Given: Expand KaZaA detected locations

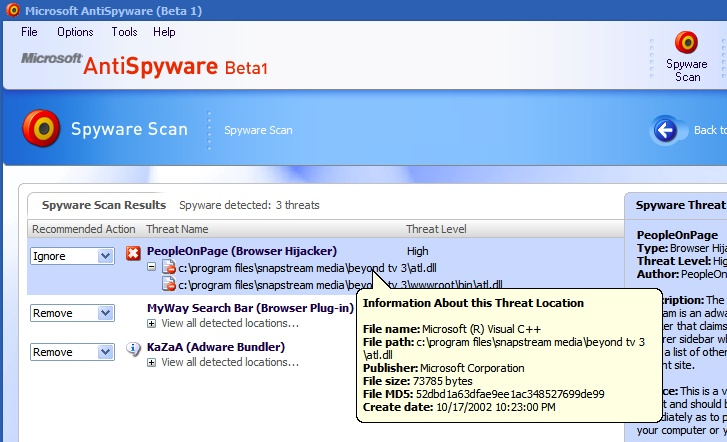Looking at the screenshot, I should (151, 362).
